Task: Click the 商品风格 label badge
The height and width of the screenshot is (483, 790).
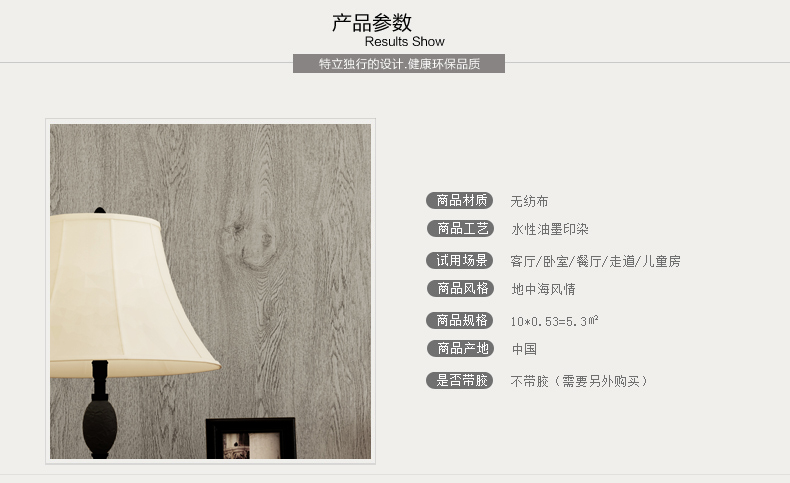Action: pos(460,288)
